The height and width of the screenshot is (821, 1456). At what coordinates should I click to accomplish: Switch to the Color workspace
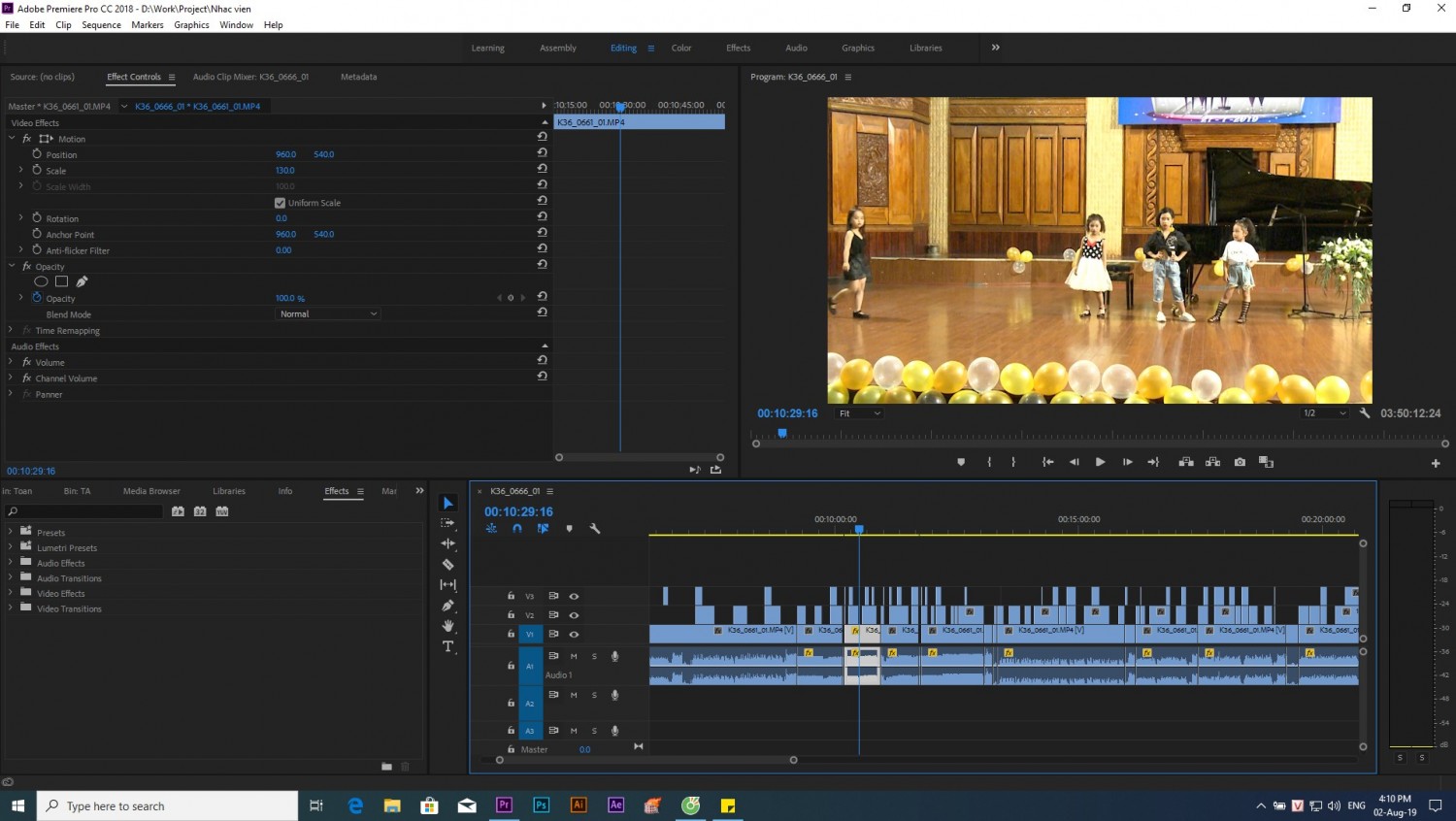(681, 48)
